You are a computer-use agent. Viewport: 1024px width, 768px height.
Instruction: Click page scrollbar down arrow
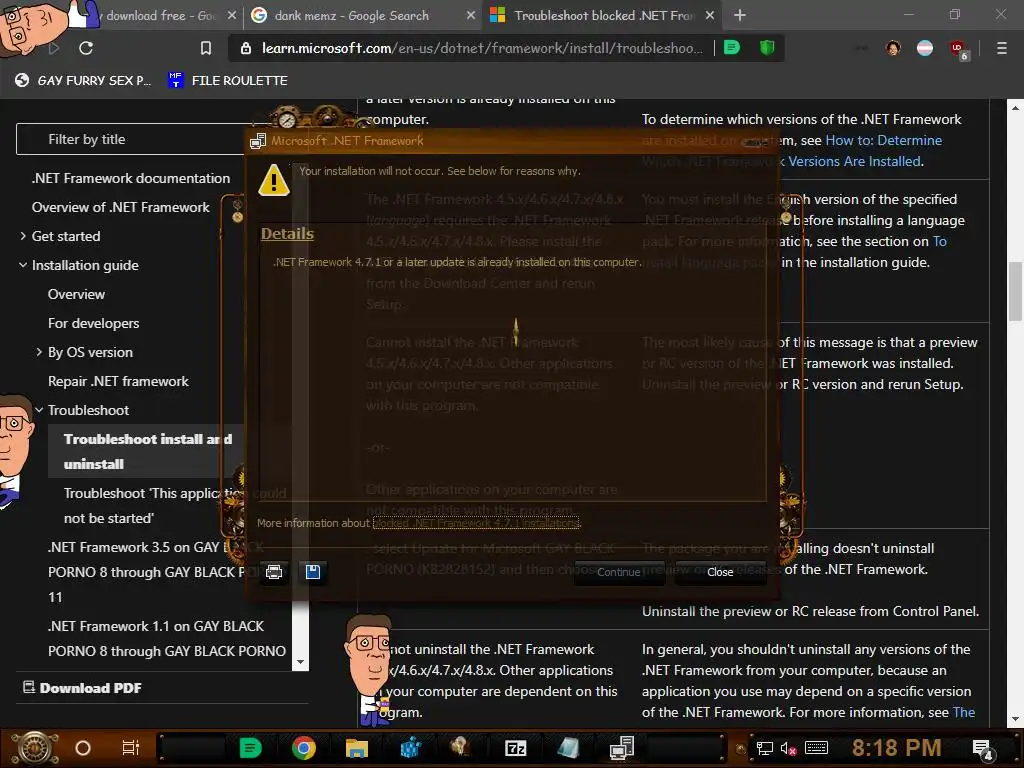point(1016,719)
